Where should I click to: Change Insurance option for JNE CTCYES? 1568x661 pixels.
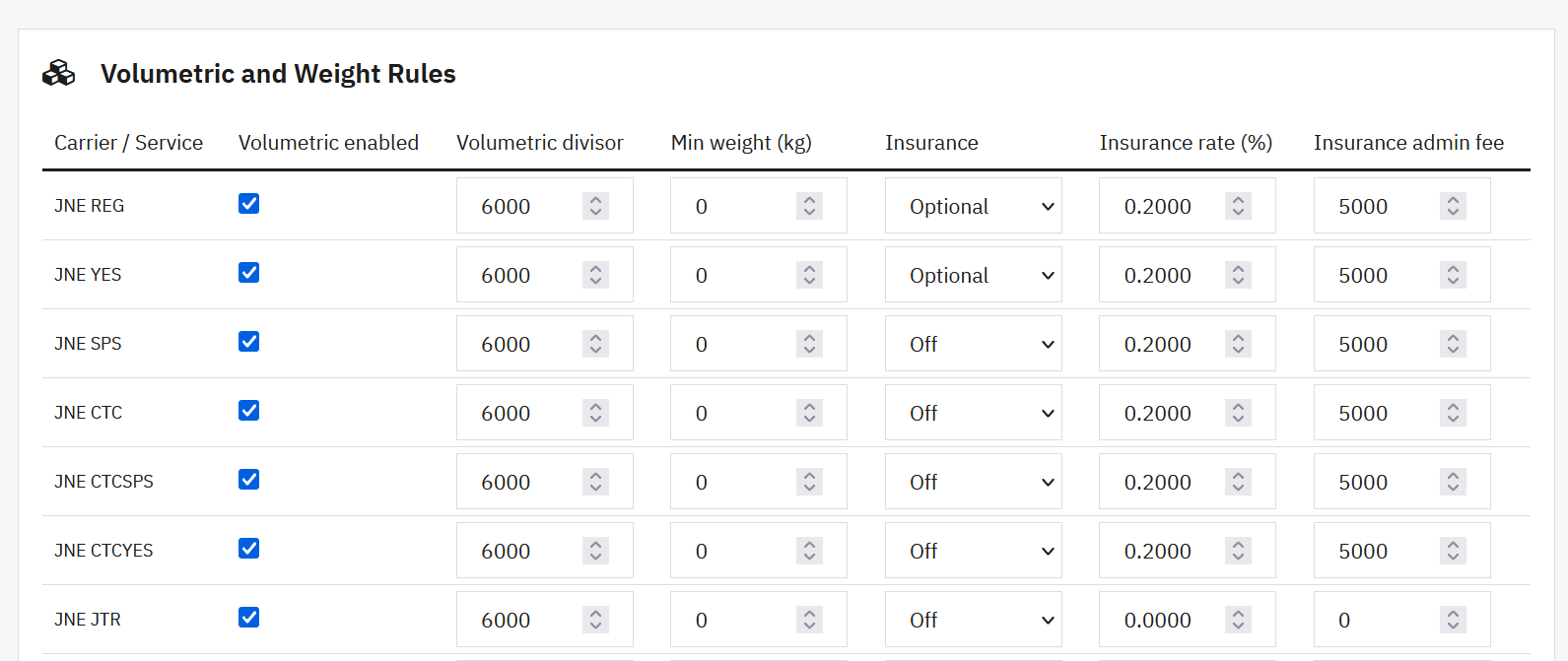tap(973, 551)
